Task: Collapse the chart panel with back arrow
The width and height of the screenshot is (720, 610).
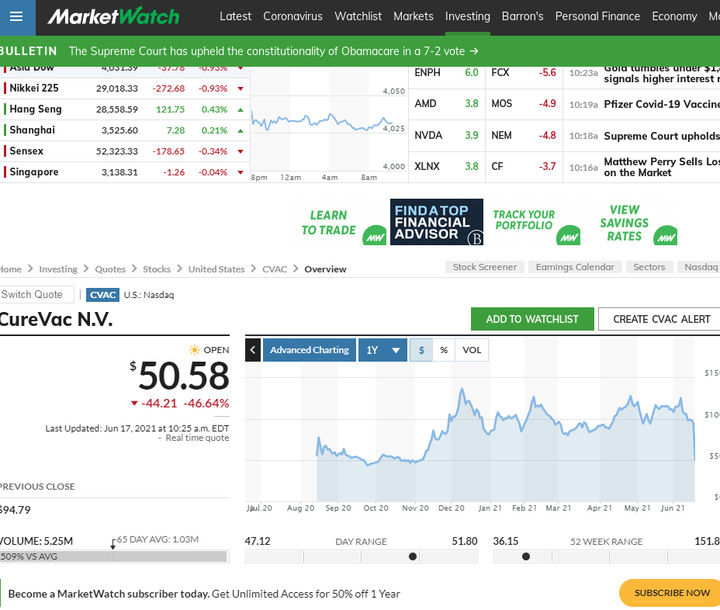Action: (253, 350)
